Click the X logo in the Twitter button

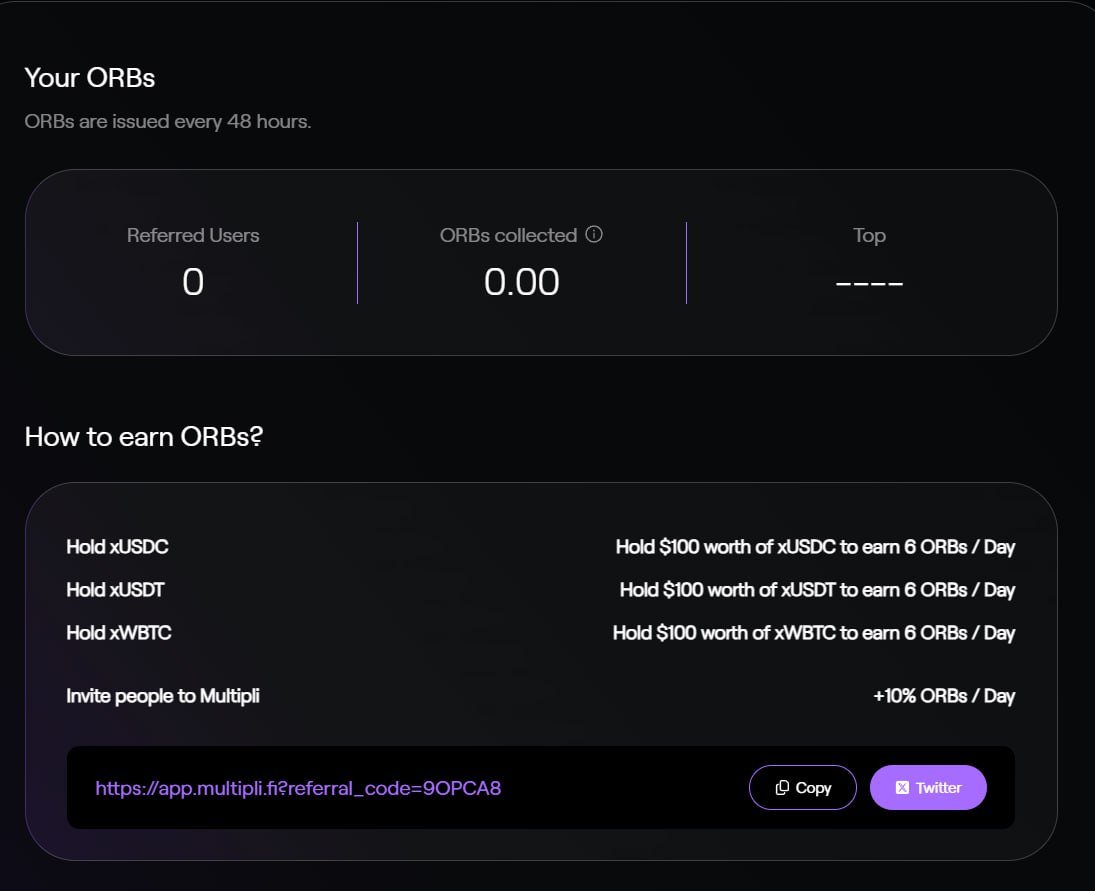pyautogui.click(x=902, y=788)
